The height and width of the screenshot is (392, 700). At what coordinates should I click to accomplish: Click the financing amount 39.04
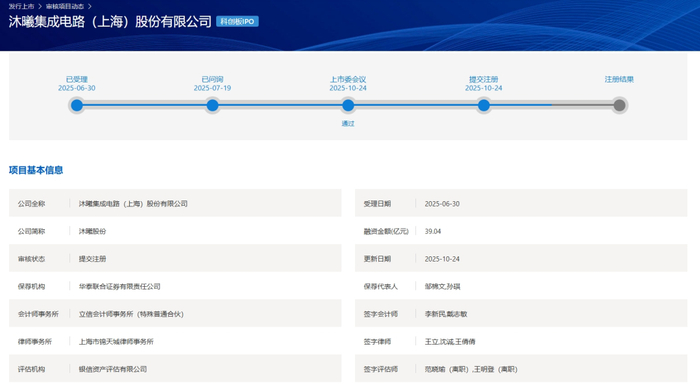pyautogui.click(x=433, y=231)
